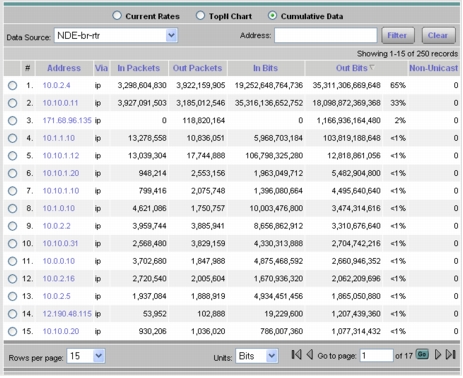Go to the first page icon
Screen dimensions: 463x378
click(296, 354)
